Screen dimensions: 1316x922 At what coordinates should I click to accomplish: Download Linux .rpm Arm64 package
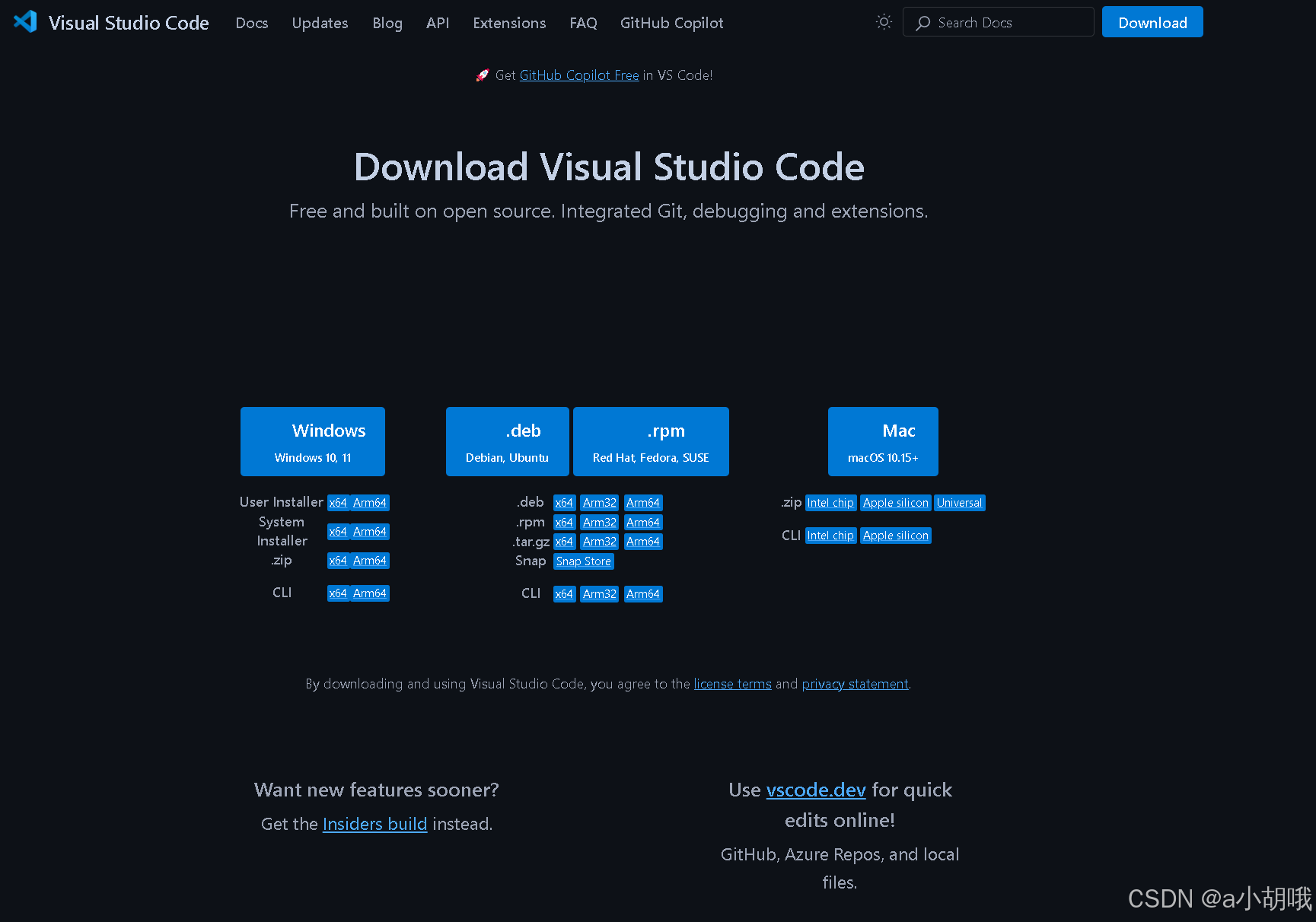643,523
